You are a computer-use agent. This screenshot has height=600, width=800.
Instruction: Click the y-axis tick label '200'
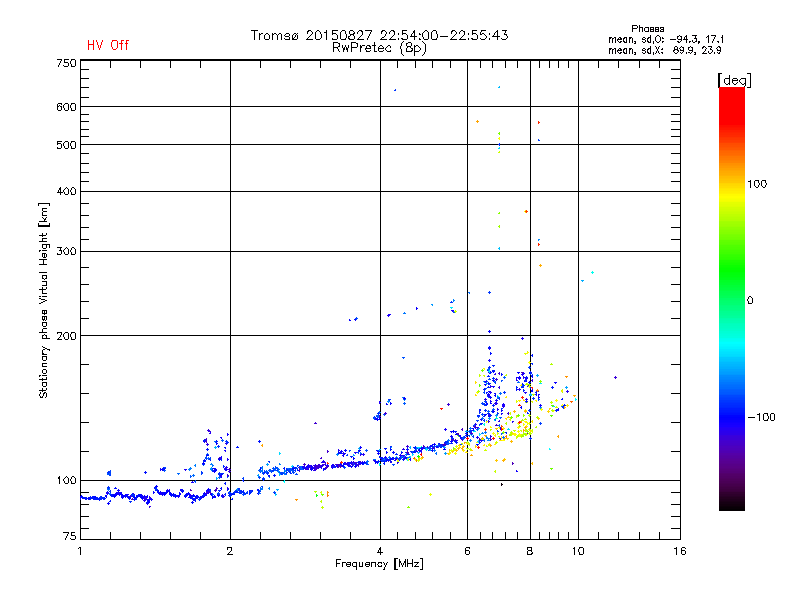(66, 336)
